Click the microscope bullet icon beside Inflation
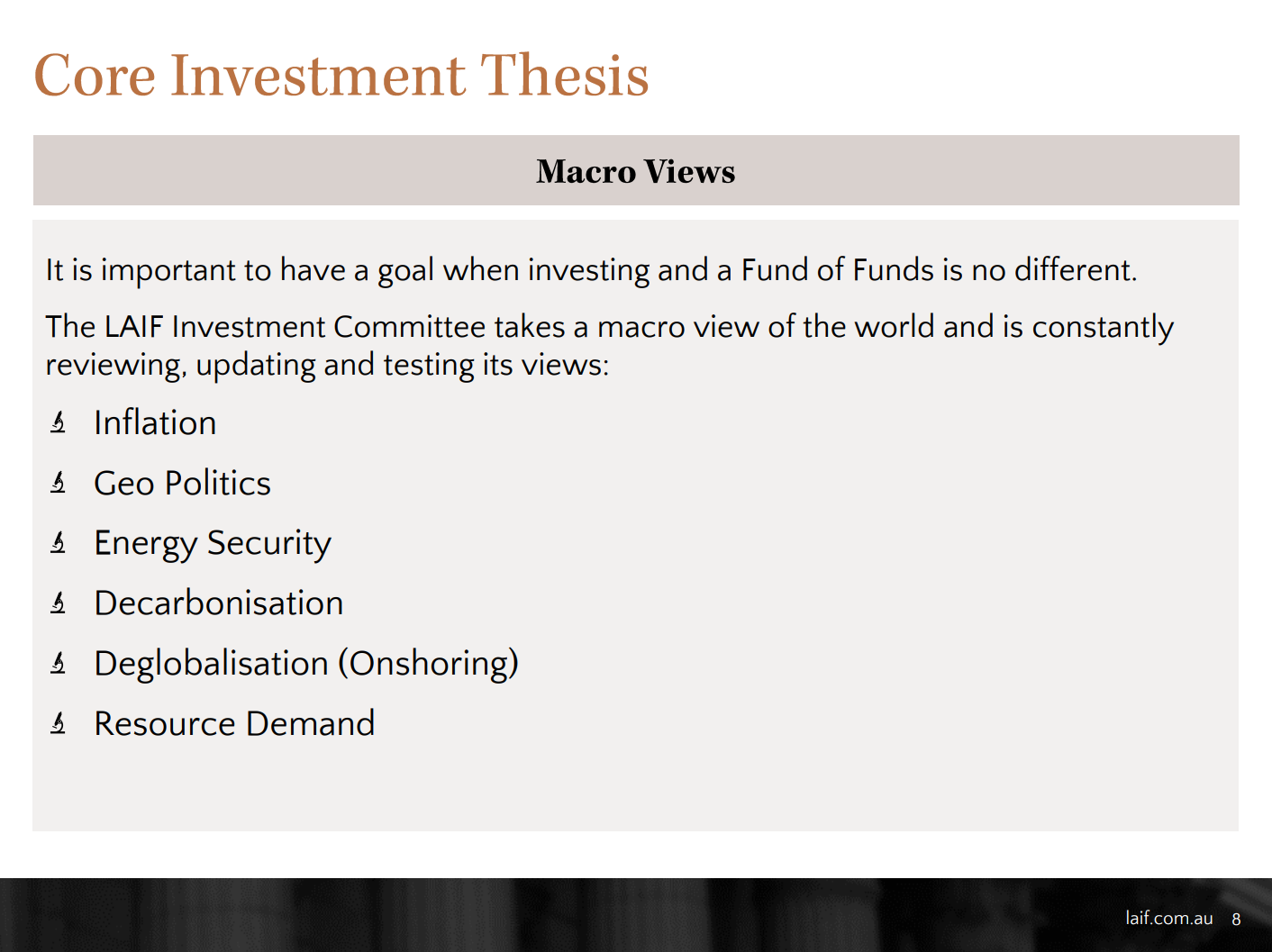1272x952 pixels. point(59,422)
